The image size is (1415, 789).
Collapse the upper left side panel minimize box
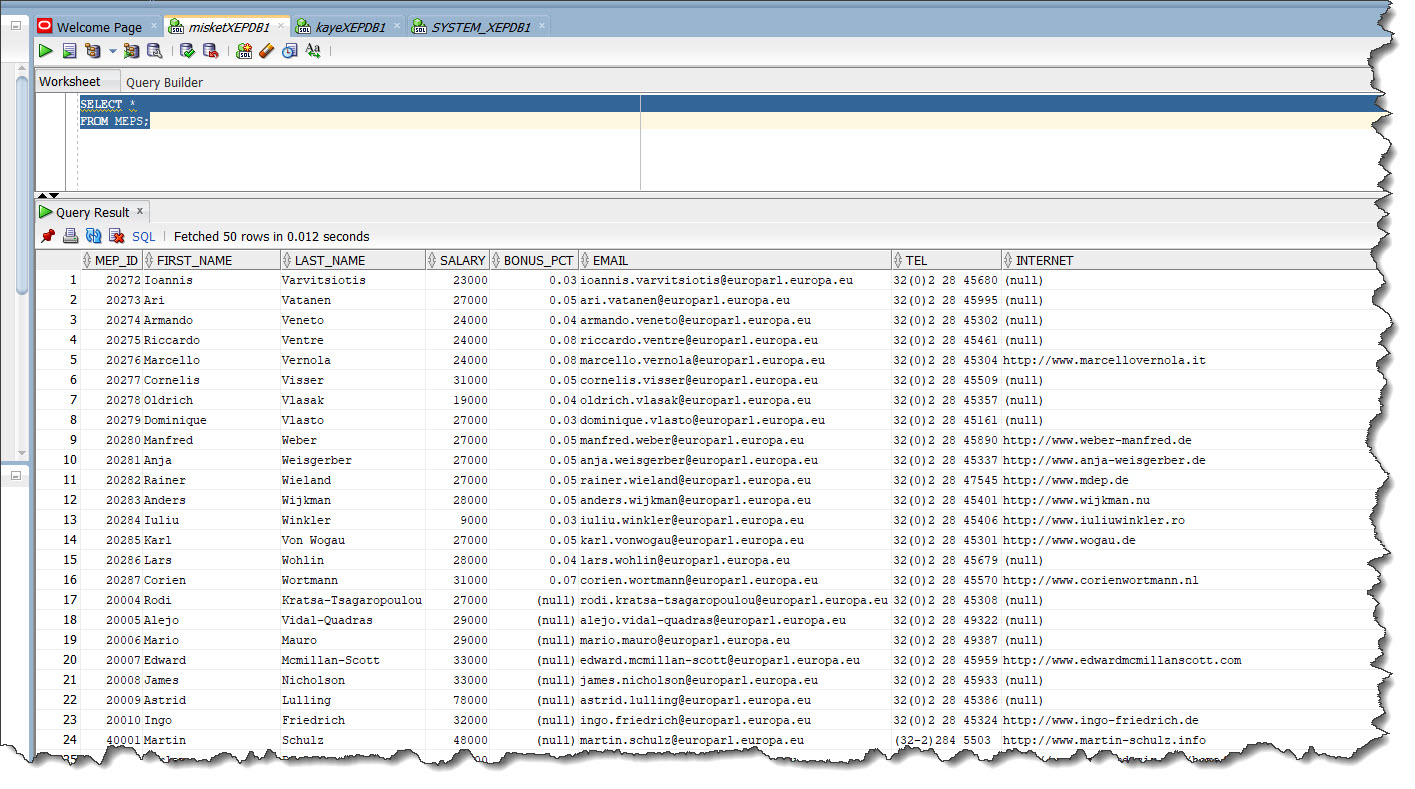click(15, 27)
